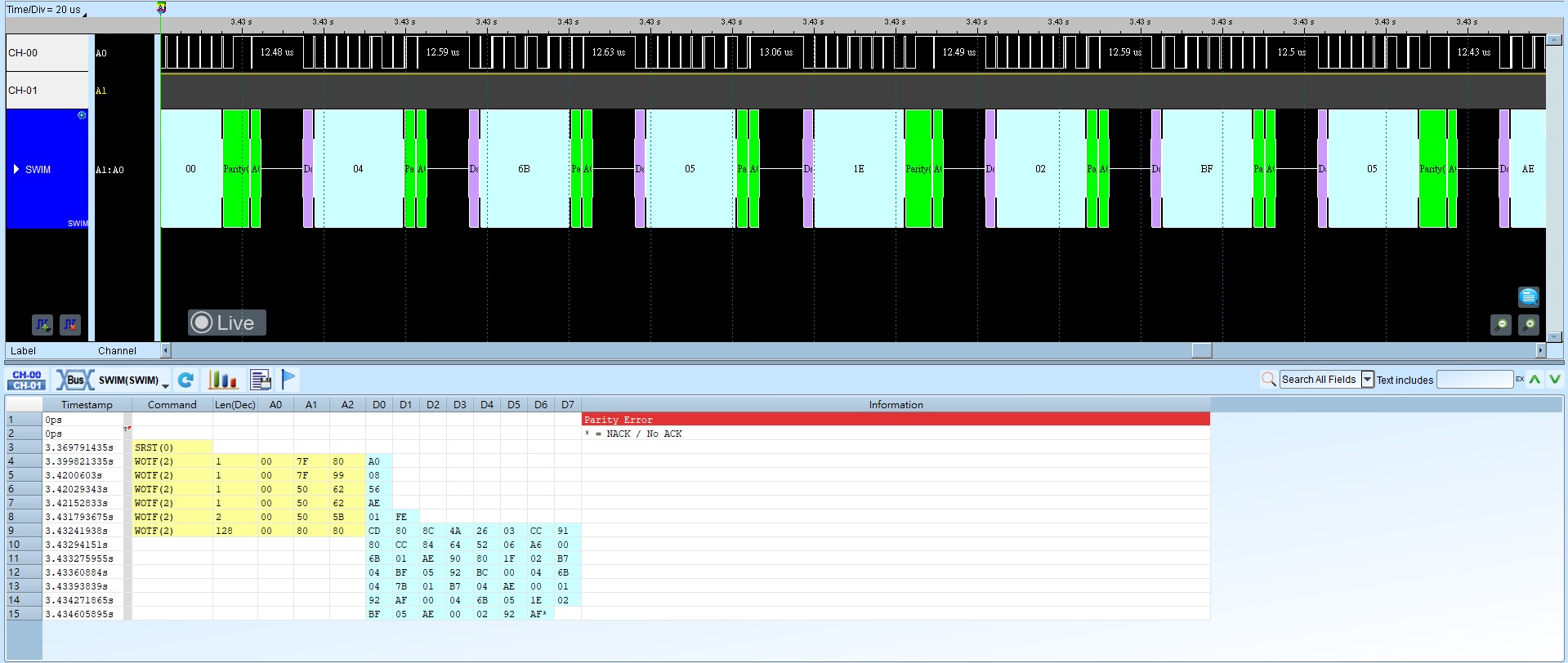Click the Command column header
1568x663 pixels.
tap(172, 404)
